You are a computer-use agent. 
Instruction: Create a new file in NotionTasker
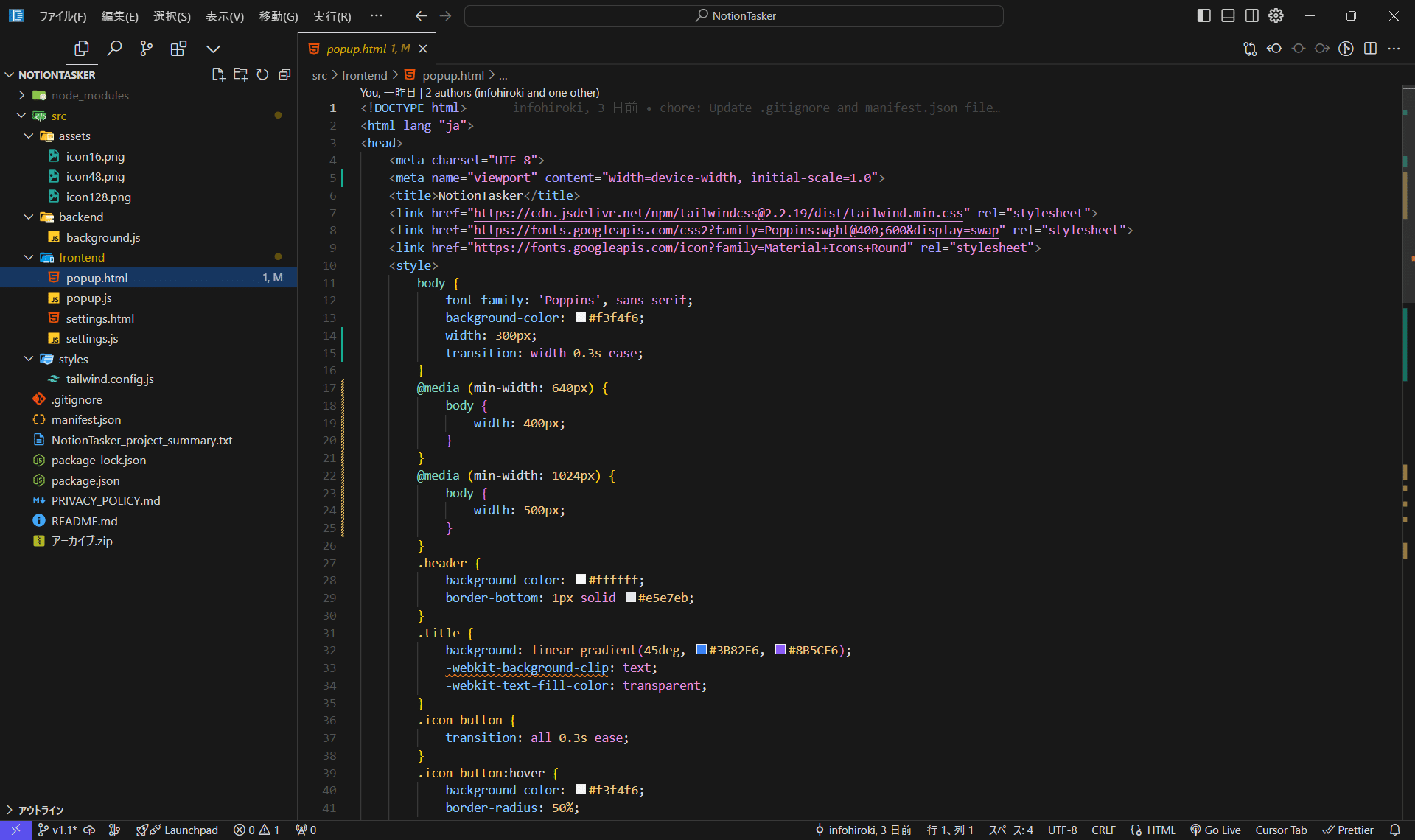click(218, 74)
